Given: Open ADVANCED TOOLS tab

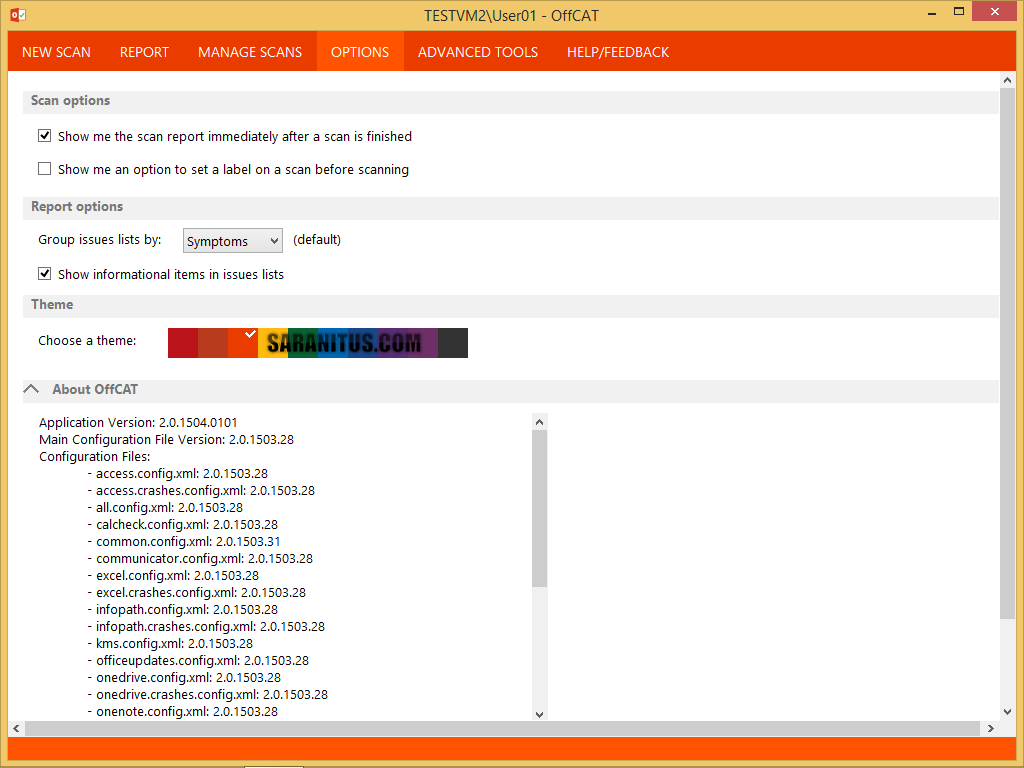Looking at the screenshot, I should 478,52.
